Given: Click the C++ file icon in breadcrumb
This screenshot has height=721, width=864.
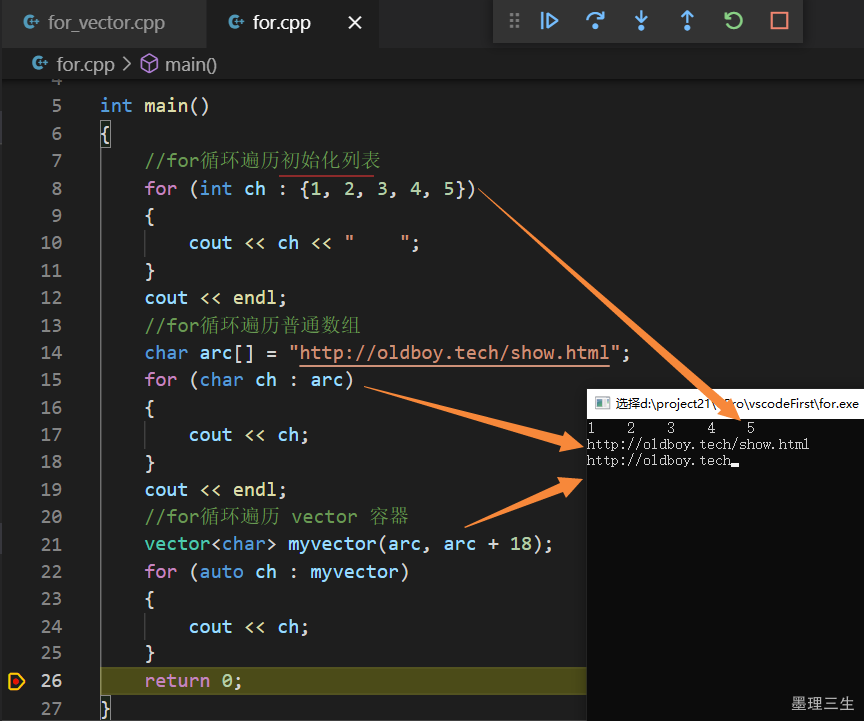Looking at the screenshot, I should pos(40,63).
